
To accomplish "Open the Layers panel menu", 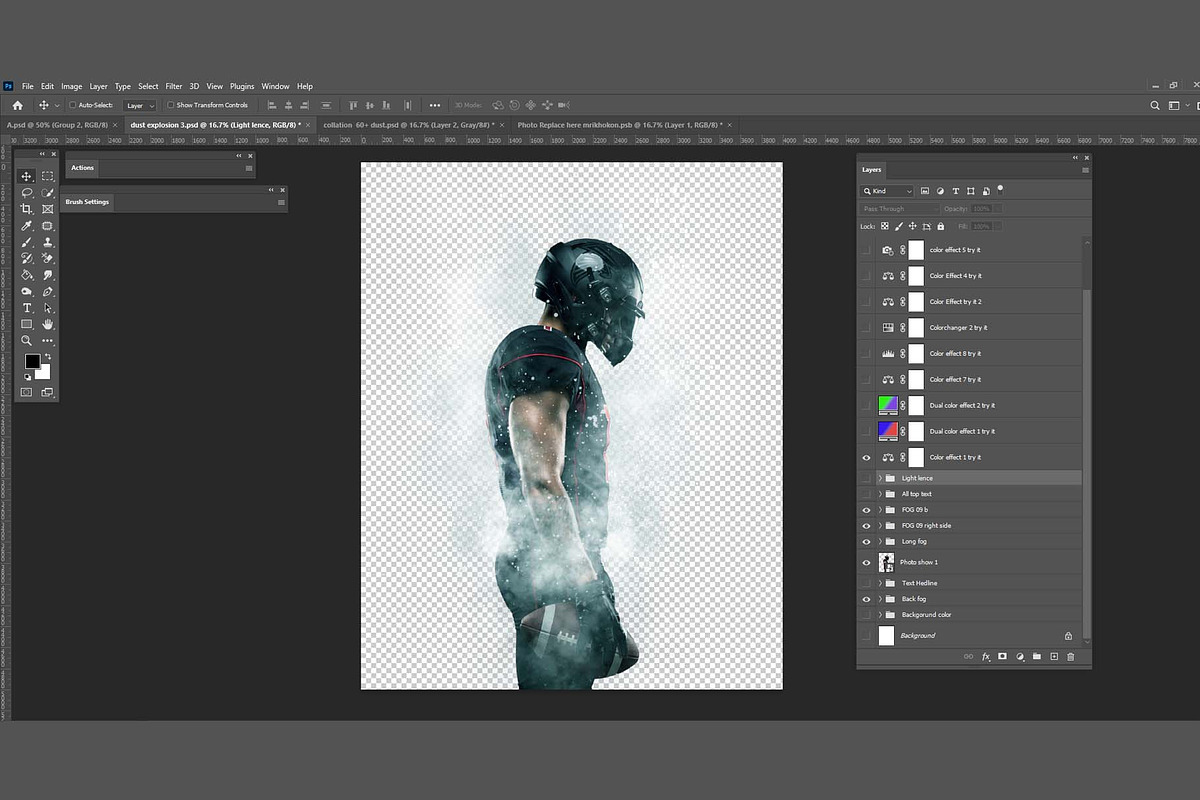I will (1085, 170).
